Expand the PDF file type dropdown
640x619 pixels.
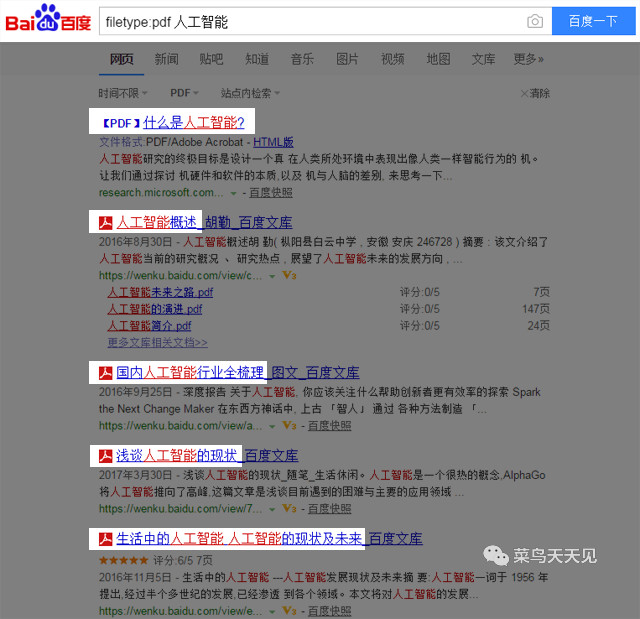coord(184,93)
